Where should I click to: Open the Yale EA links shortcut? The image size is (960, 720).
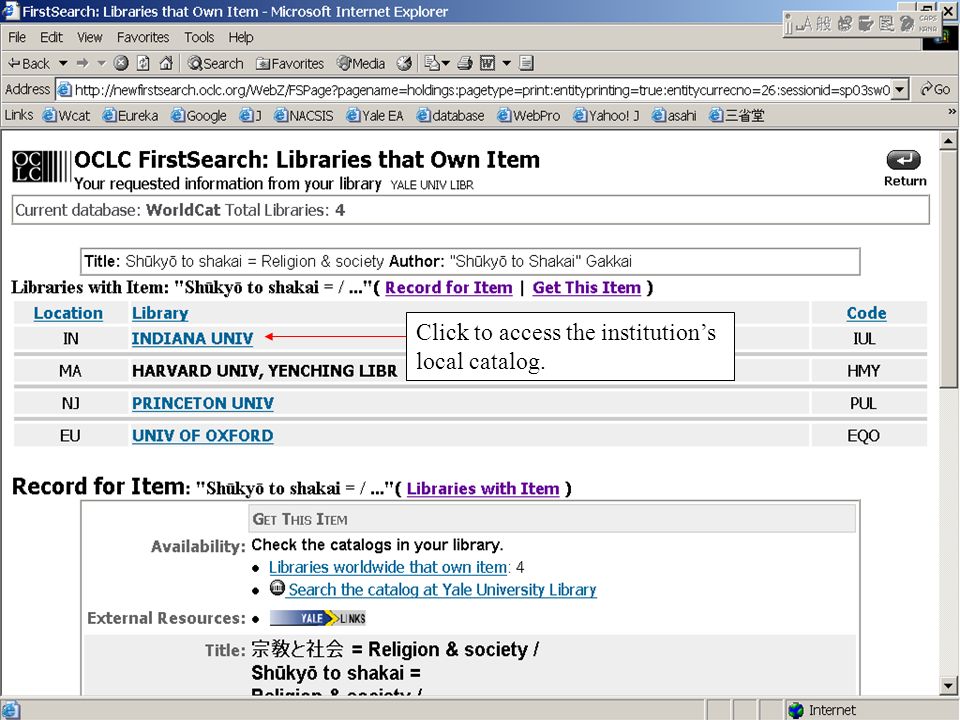point(375,116)
